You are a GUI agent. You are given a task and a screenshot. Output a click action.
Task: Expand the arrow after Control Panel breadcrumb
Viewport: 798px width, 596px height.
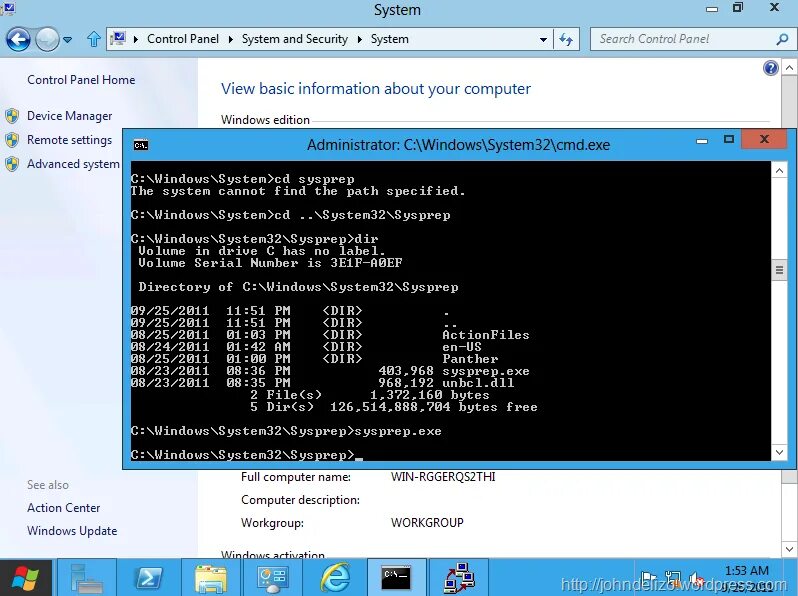pos(231,39)
